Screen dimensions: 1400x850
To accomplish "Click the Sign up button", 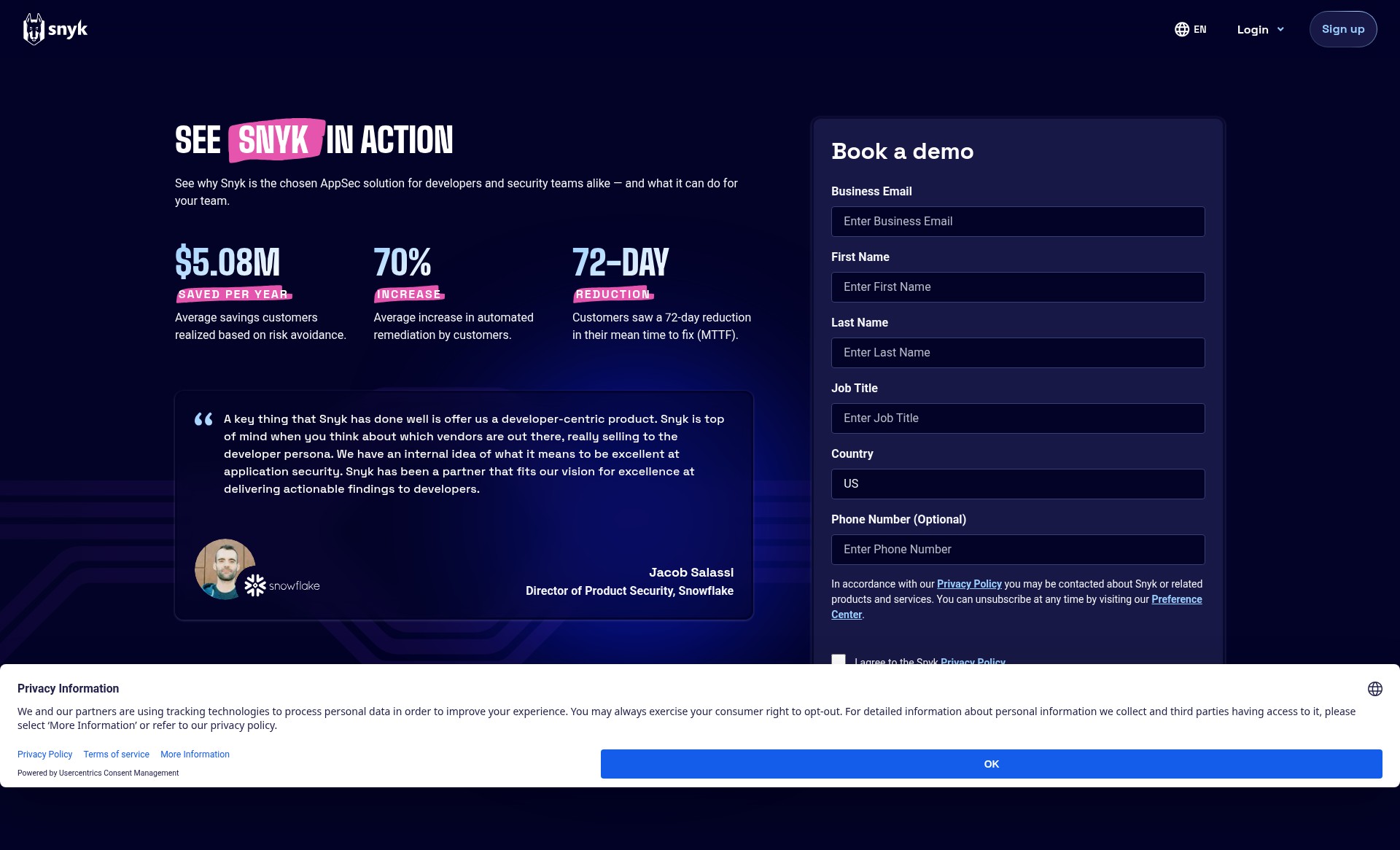I will 1342,29.
